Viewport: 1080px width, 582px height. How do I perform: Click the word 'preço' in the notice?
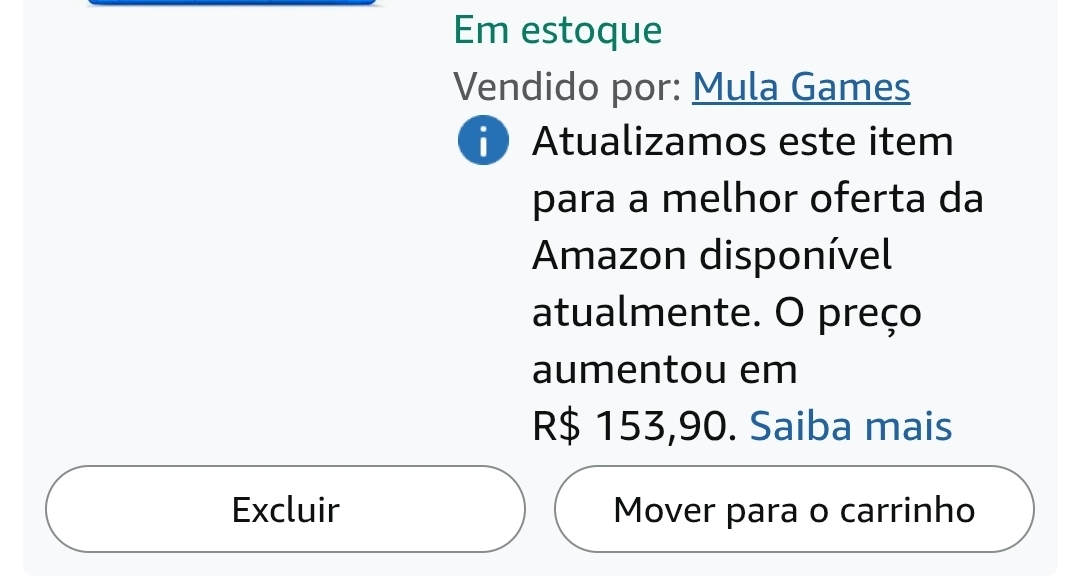(869, 314)
